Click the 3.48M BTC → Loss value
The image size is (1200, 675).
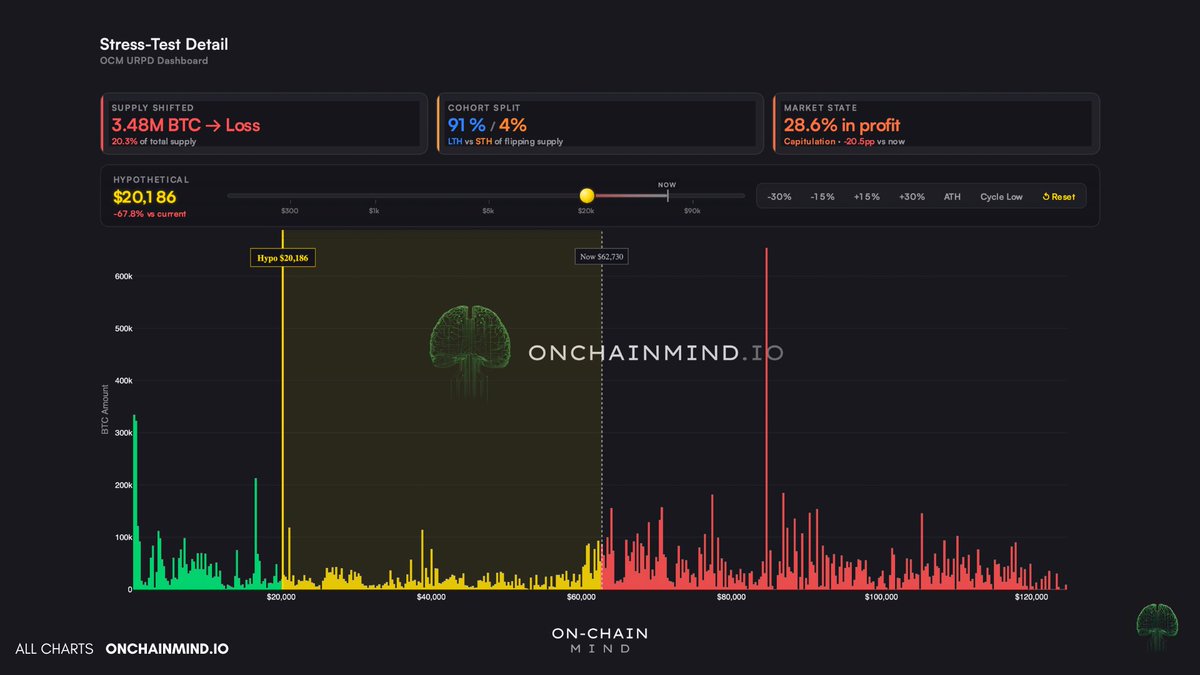point(186,125)
